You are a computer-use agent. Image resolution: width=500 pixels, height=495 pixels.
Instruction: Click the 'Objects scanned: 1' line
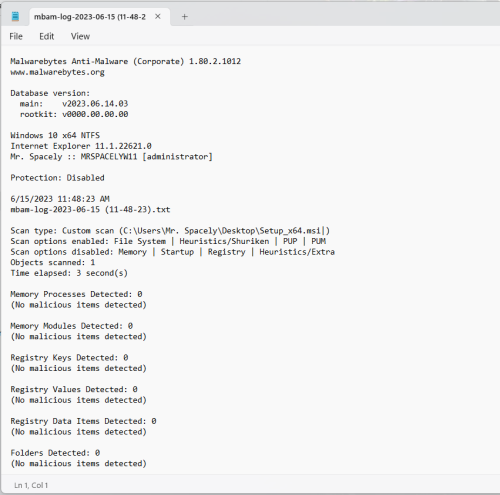click(53, 263)
